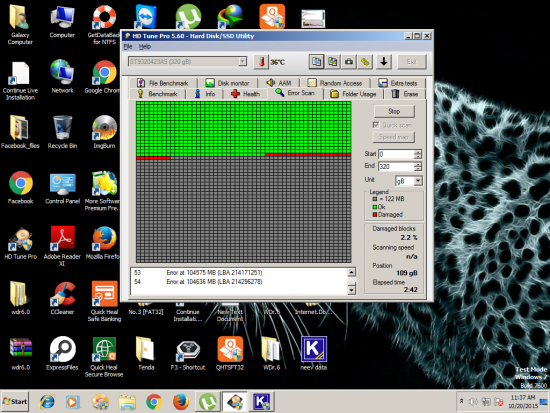Open the ExpressFiles desktop shortcut
Image resolution: width=550 pixels, height=413 pixels.
tap(62, 354)
